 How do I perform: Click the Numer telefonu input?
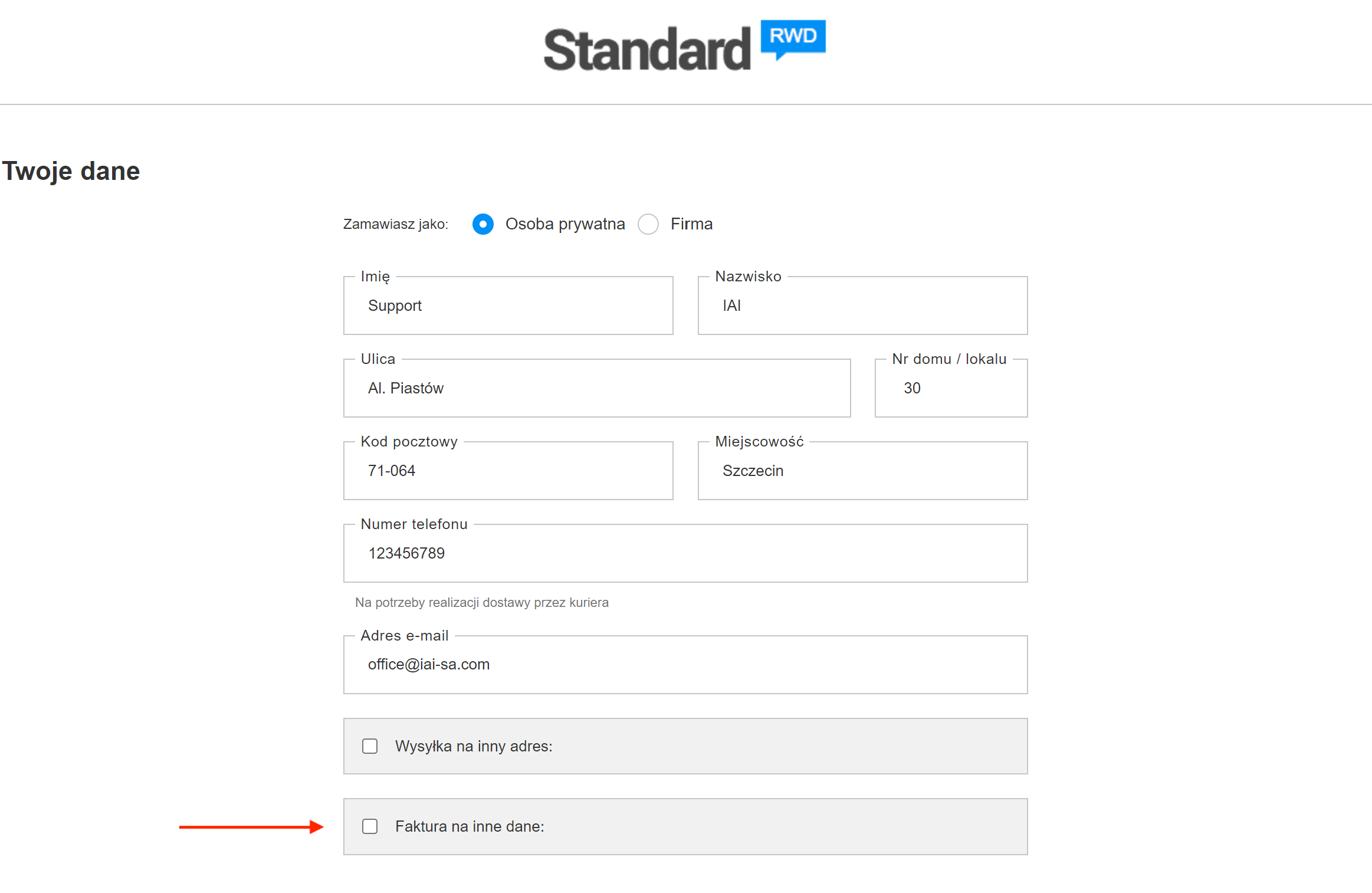(685, 553)
